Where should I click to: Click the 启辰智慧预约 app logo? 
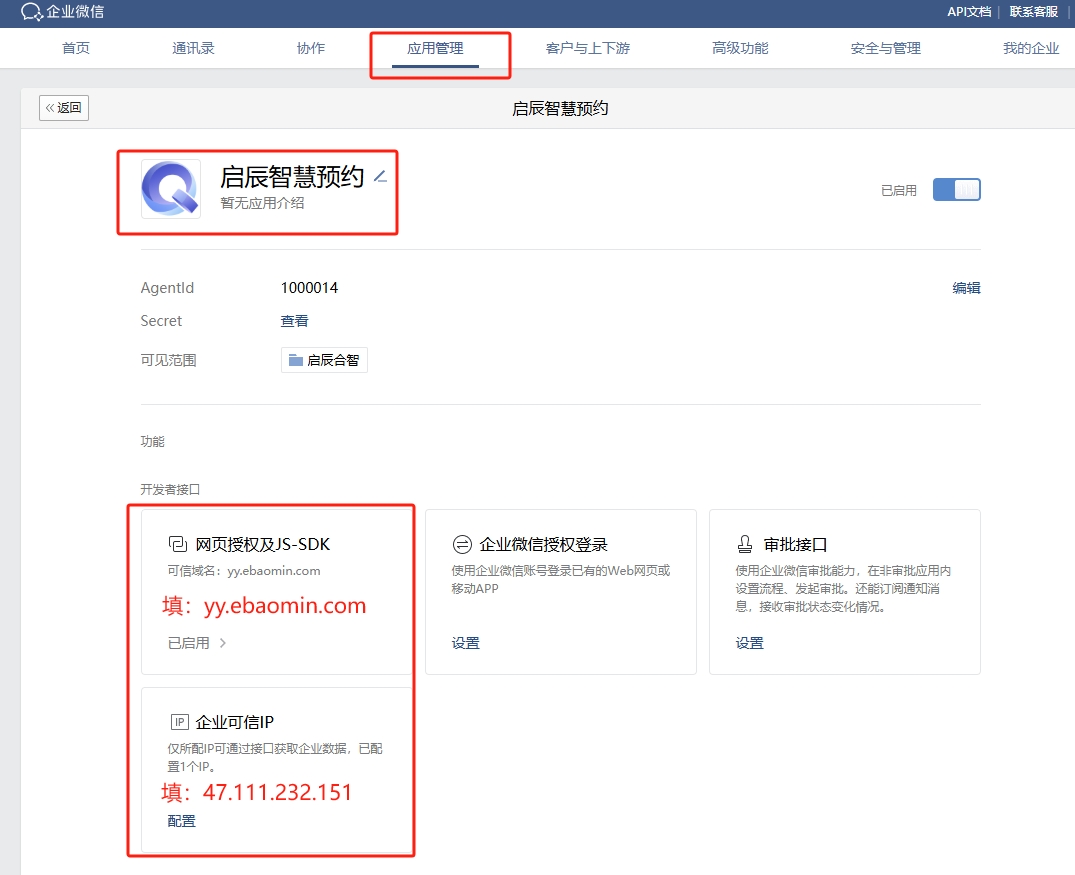click(170, 189)
